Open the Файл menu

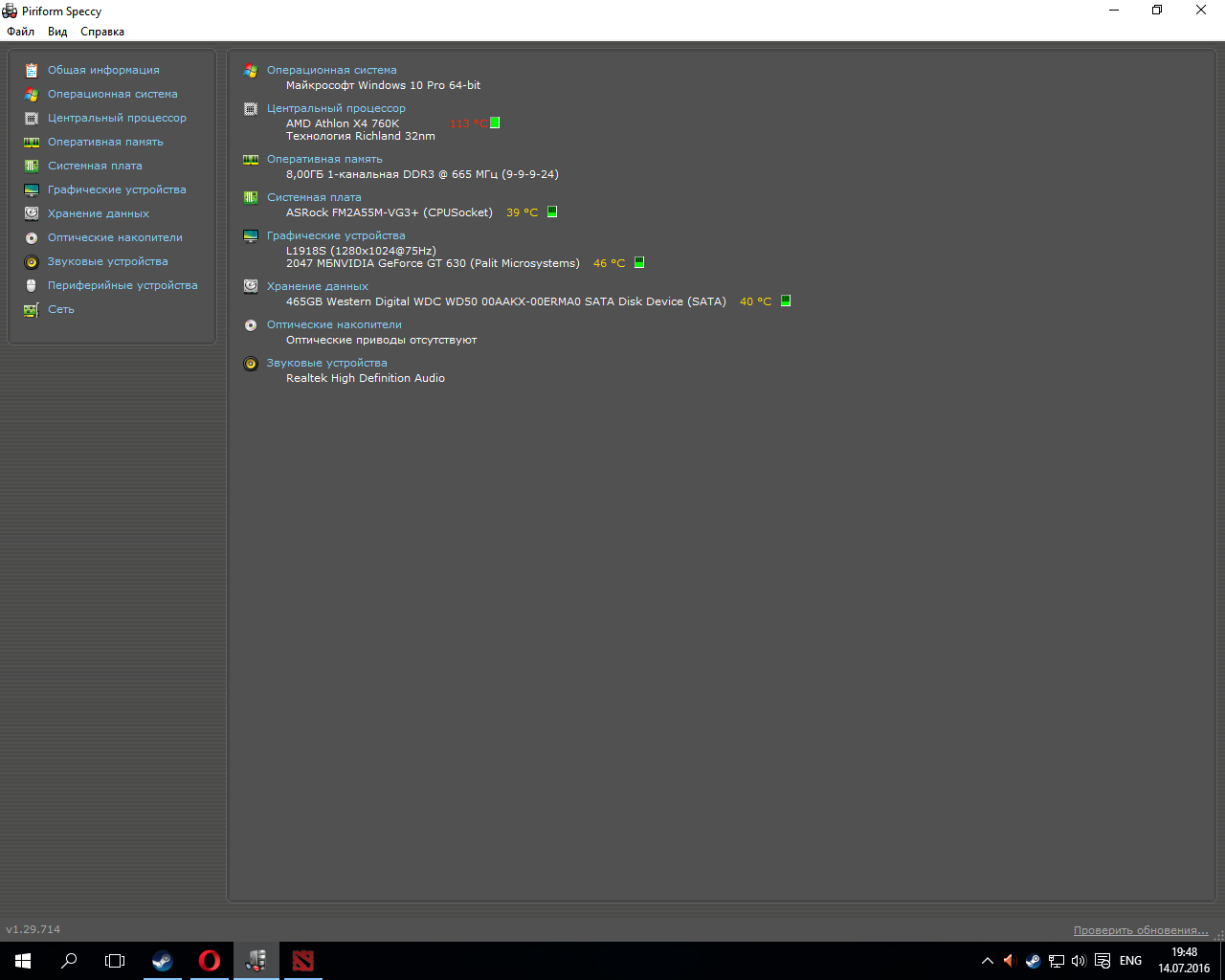[x=20, y=32]
